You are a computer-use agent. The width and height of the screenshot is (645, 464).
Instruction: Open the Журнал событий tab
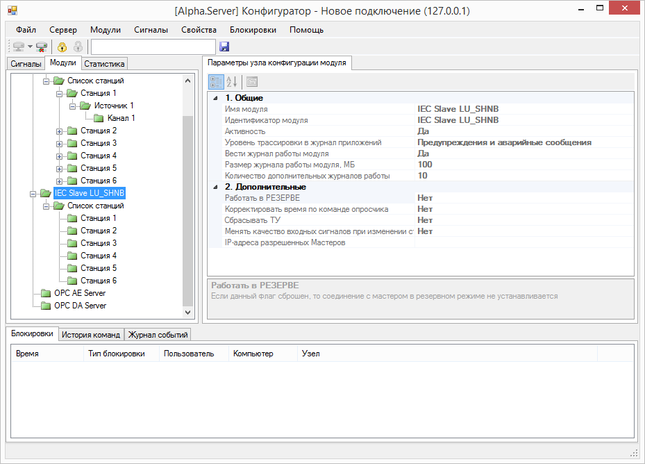158,335
